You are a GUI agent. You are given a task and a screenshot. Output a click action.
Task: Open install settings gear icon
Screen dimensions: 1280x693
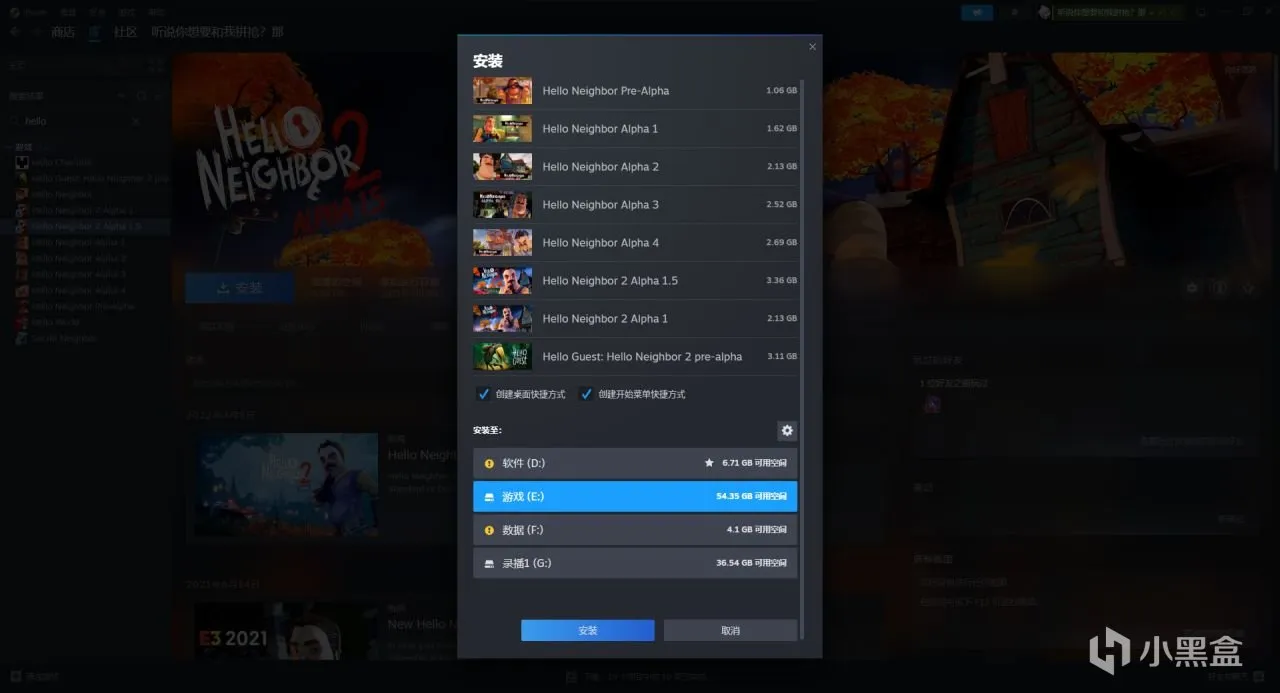click(x=787, y=430)
